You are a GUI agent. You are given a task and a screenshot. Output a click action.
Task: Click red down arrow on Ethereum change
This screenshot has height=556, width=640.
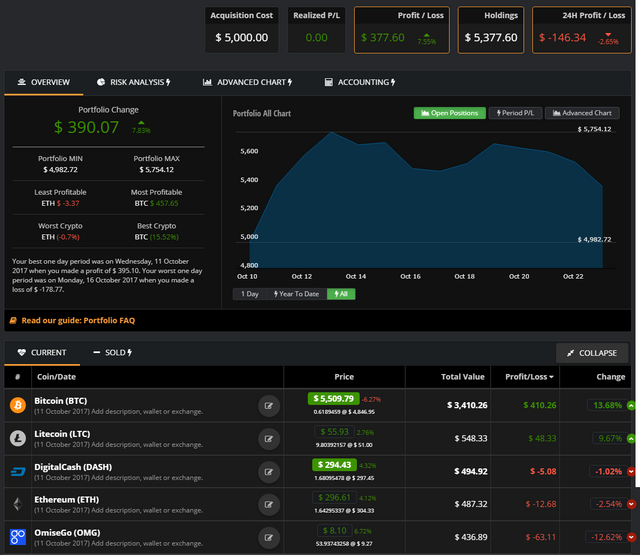[x=631, y=504]
